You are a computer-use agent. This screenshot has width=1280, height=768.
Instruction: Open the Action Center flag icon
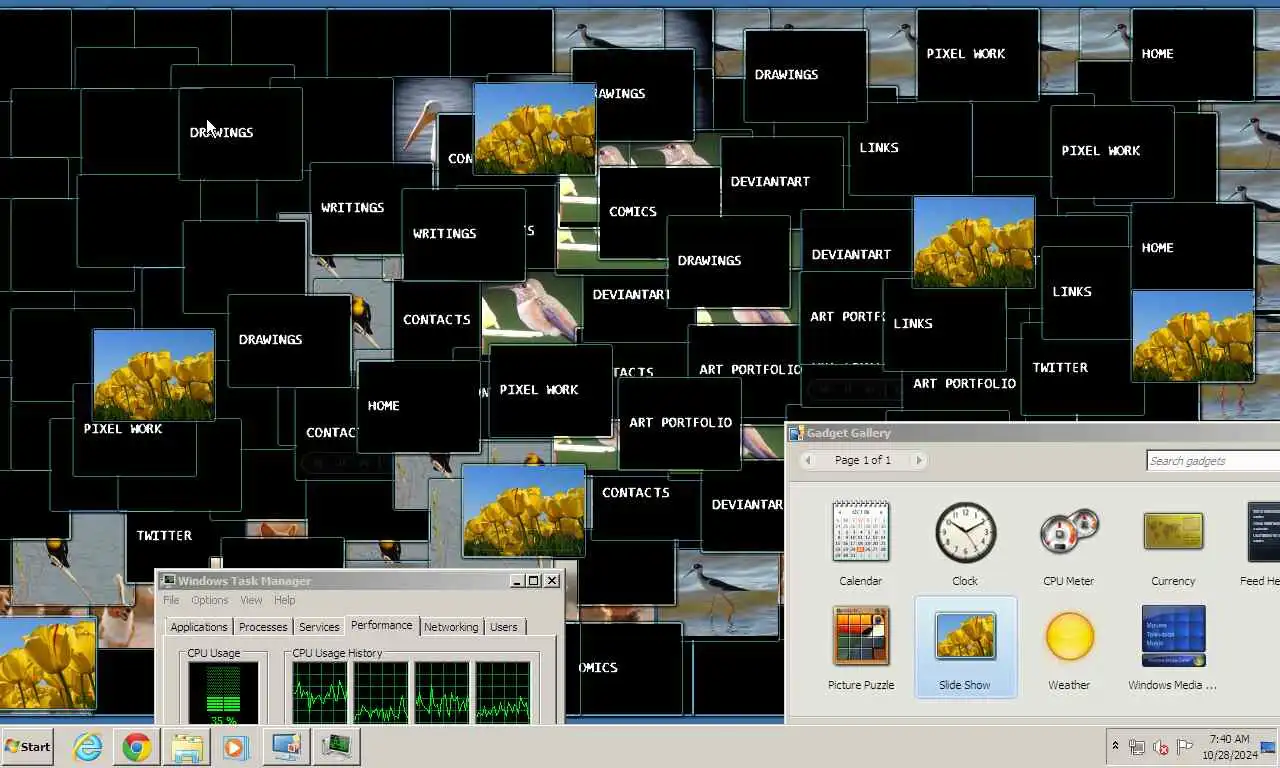pyautogui.click(x=1185, y=746)
